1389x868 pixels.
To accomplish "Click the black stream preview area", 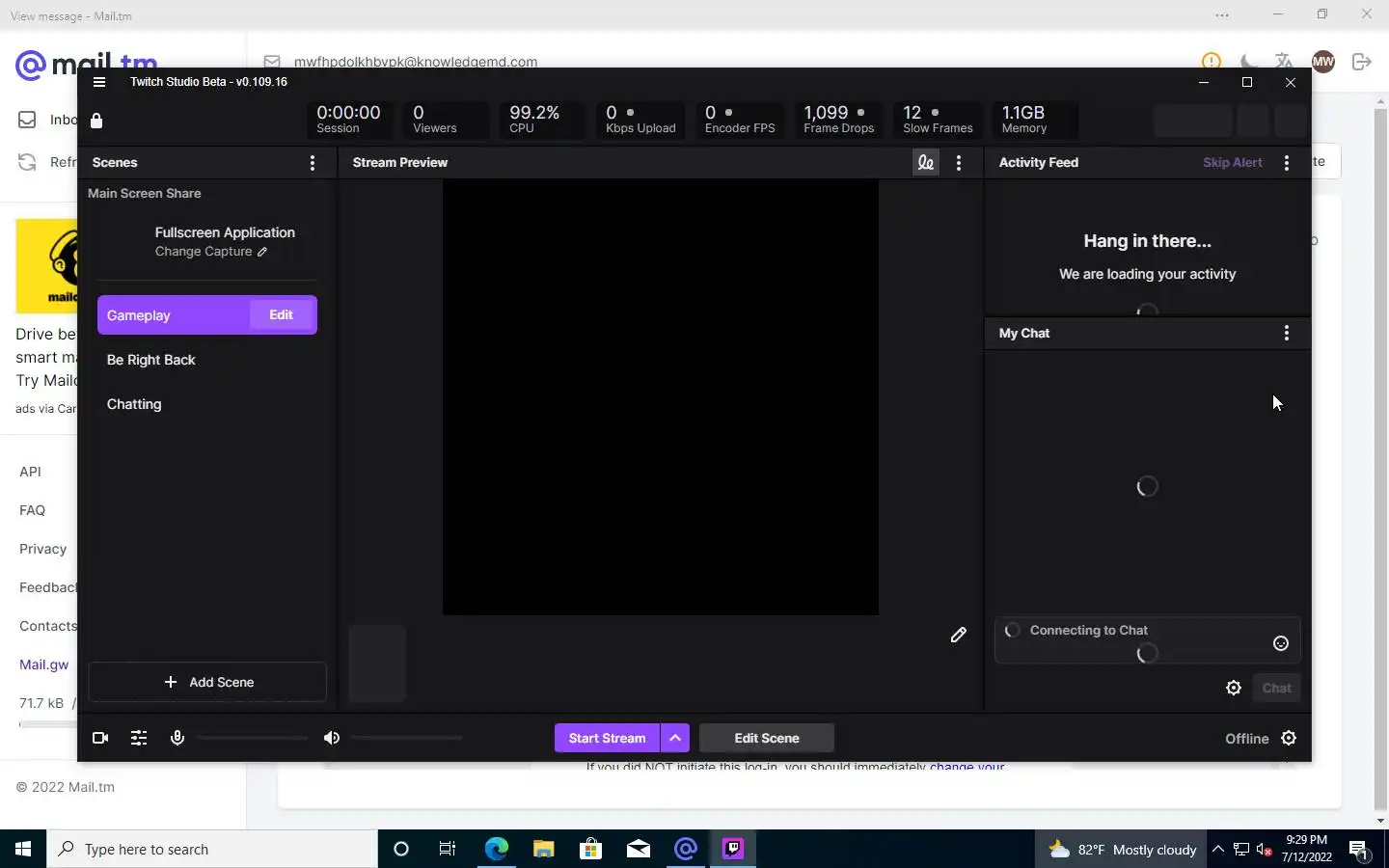I will coord(661,396).
